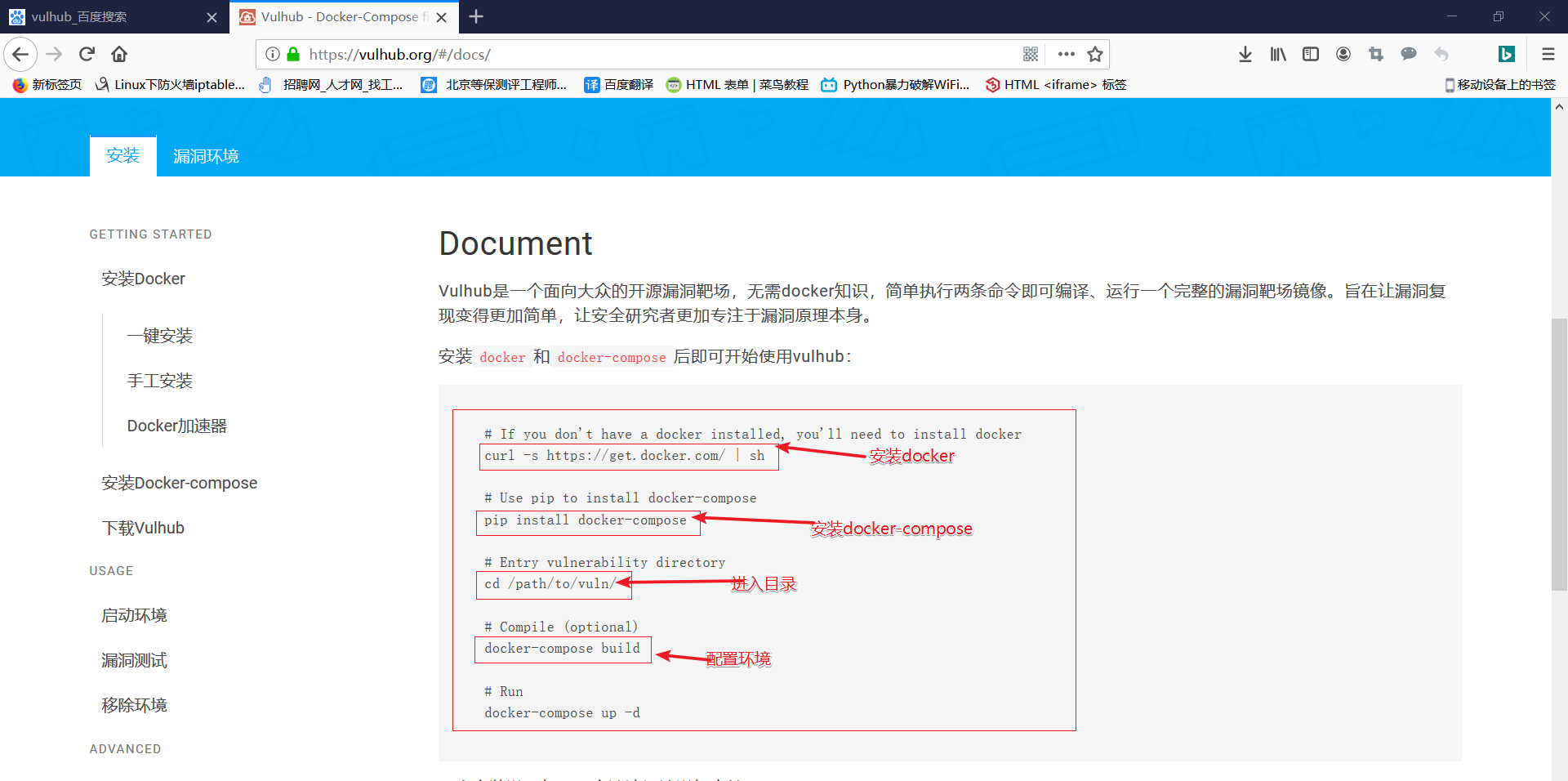Open the QR code icon in address bar

pos(1031,55)
